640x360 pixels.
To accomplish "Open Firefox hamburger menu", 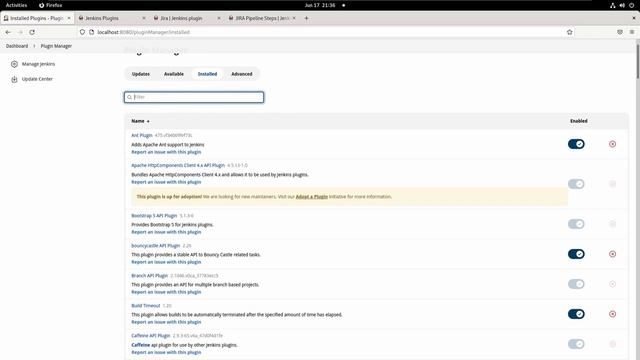I will click(632, 32).
